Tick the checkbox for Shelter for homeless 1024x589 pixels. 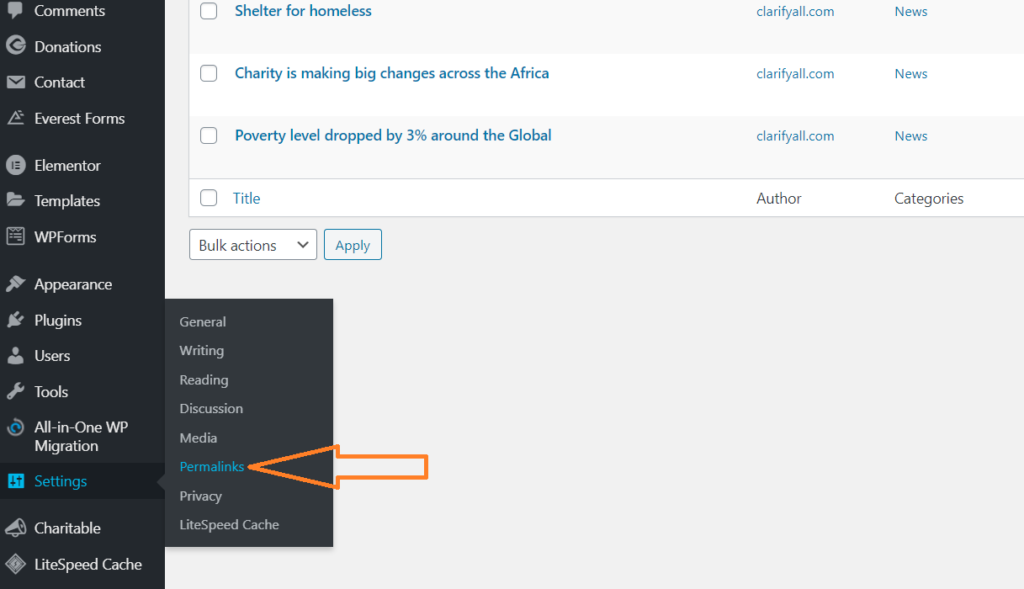[208, 10]
